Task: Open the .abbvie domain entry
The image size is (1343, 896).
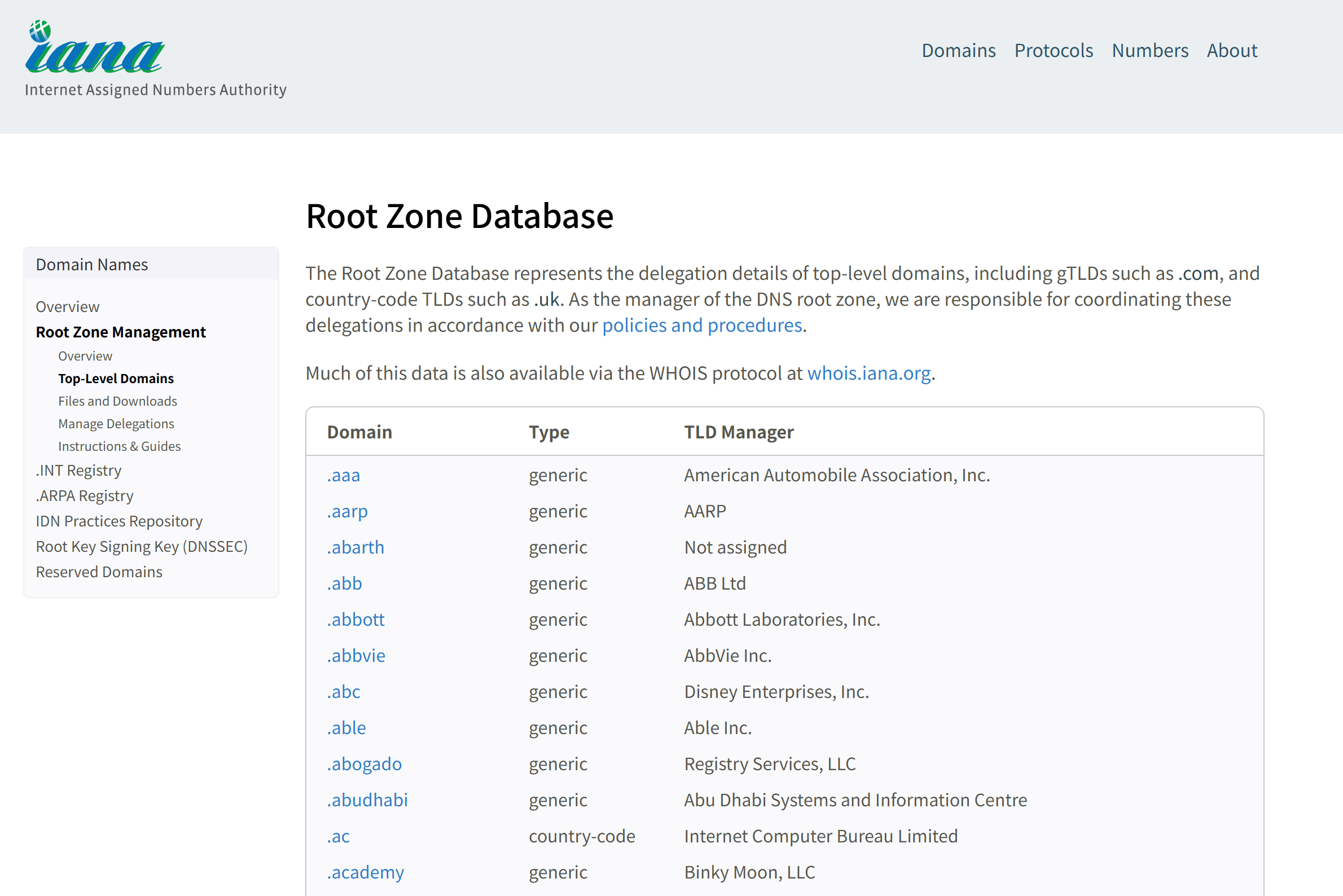Action: pos(356,656)
